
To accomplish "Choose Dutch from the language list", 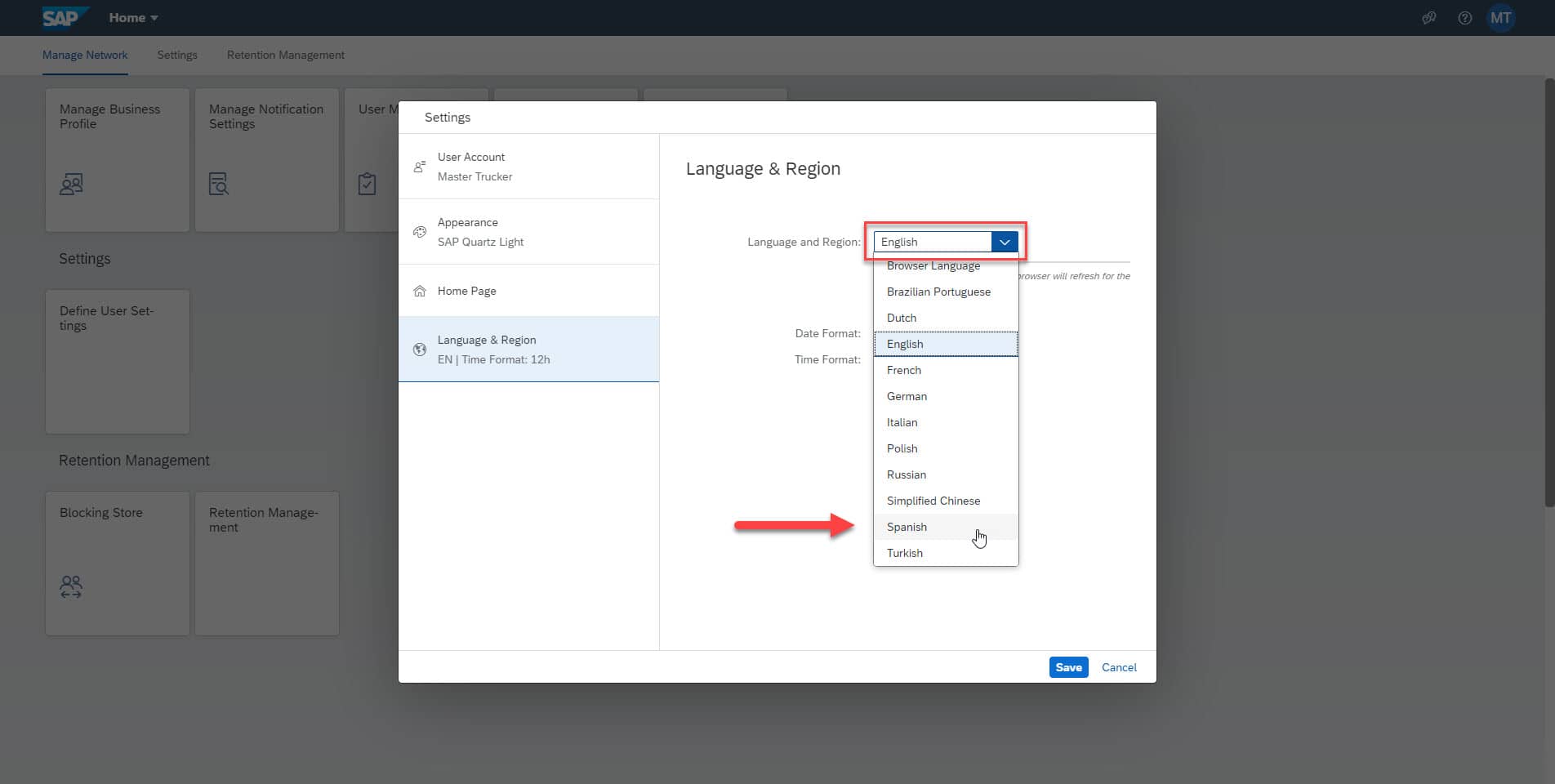I will tap(946, 318).
